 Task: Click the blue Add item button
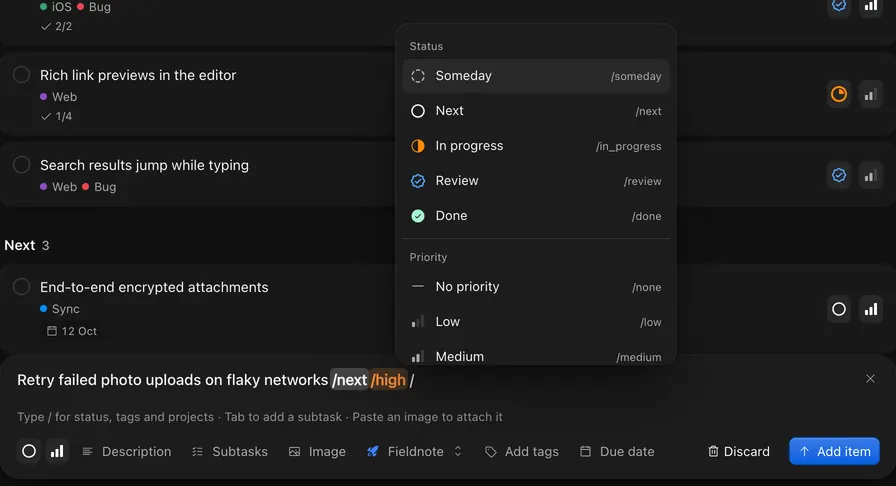coord(834,452)
